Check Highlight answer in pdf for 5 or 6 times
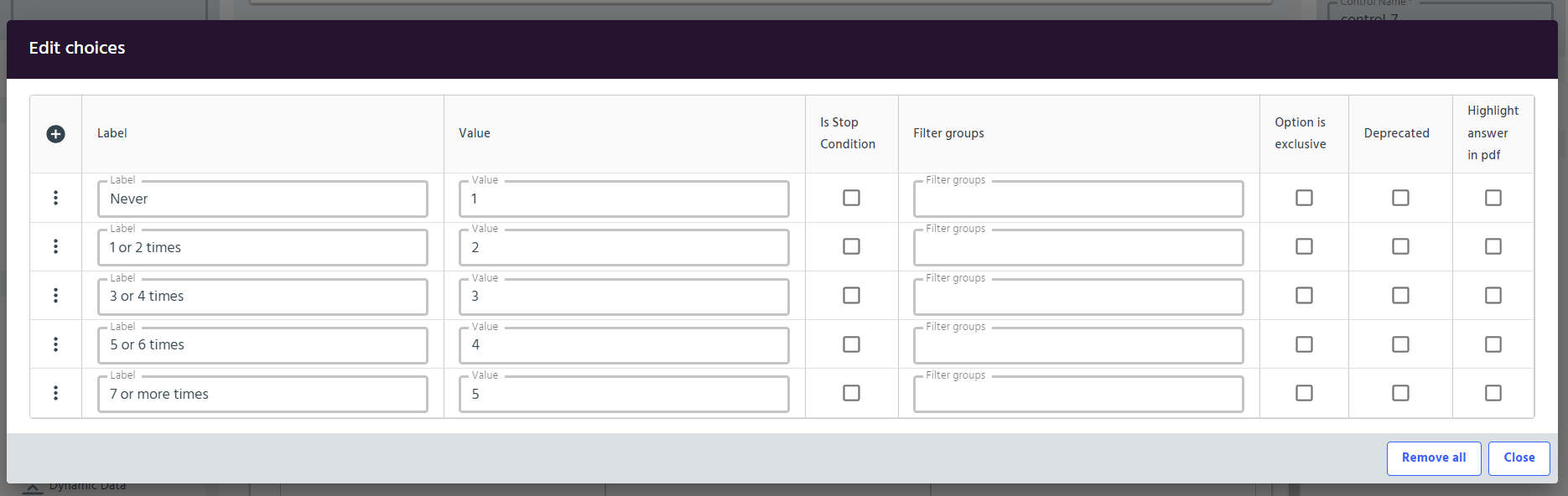 pos(1493,344)
